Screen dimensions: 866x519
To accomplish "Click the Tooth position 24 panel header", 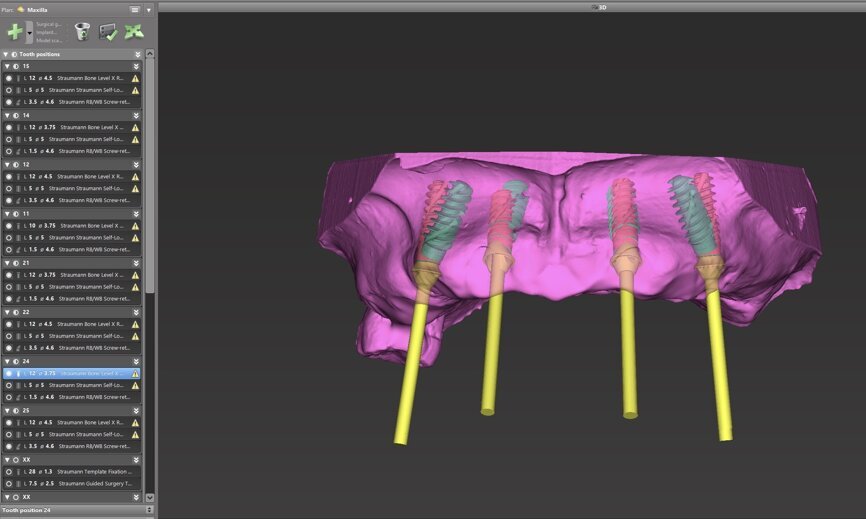I will coord(70,510).
